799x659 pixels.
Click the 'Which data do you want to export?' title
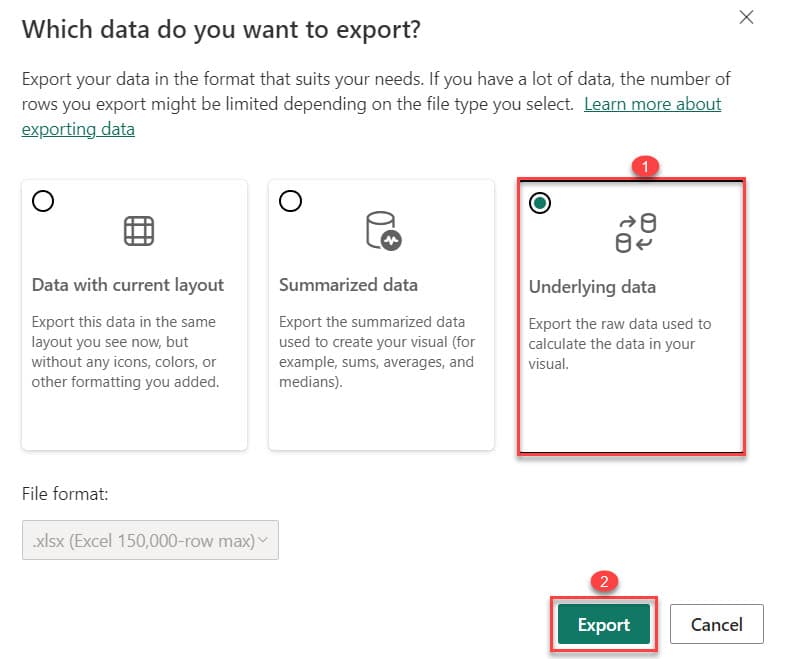221,30
